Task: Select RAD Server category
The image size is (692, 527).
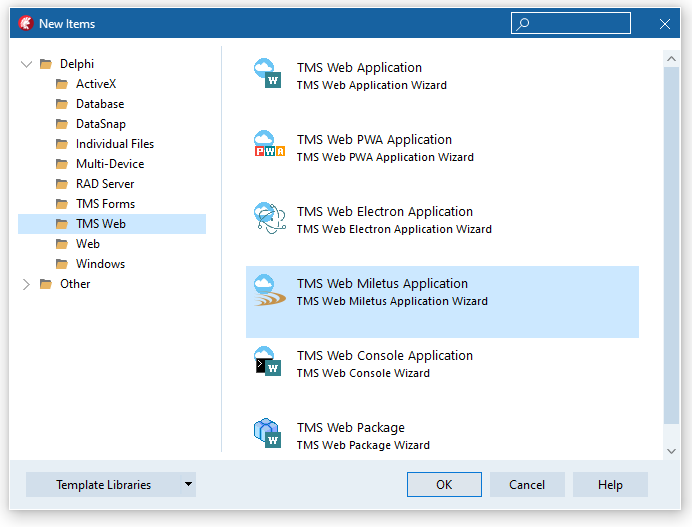Action: point(105,184)
